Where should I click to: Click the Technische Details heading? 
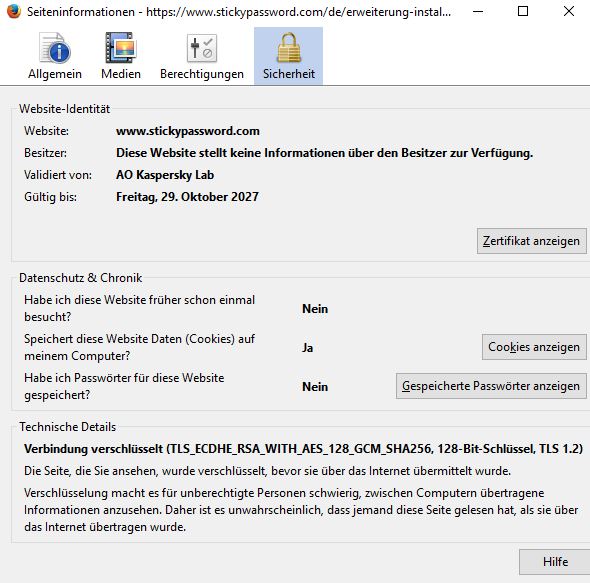(x=68, y=427)
